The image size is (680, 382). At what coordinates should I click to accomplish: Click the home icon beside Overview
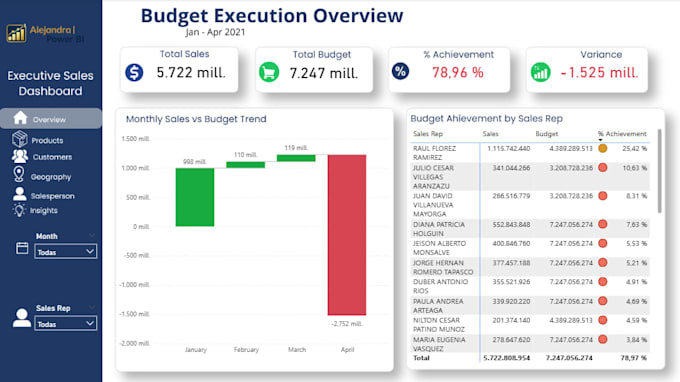point(20,118)
